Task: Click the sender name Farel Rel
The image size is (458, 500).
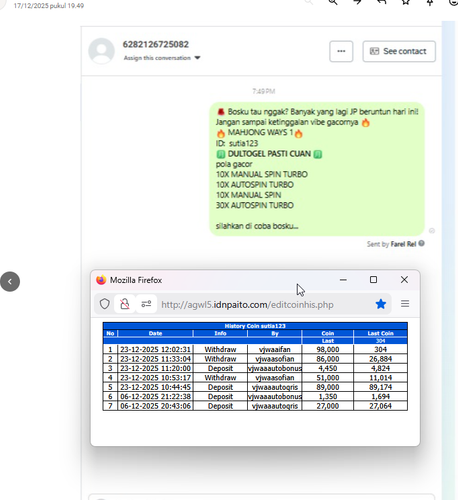Action: 403,244
